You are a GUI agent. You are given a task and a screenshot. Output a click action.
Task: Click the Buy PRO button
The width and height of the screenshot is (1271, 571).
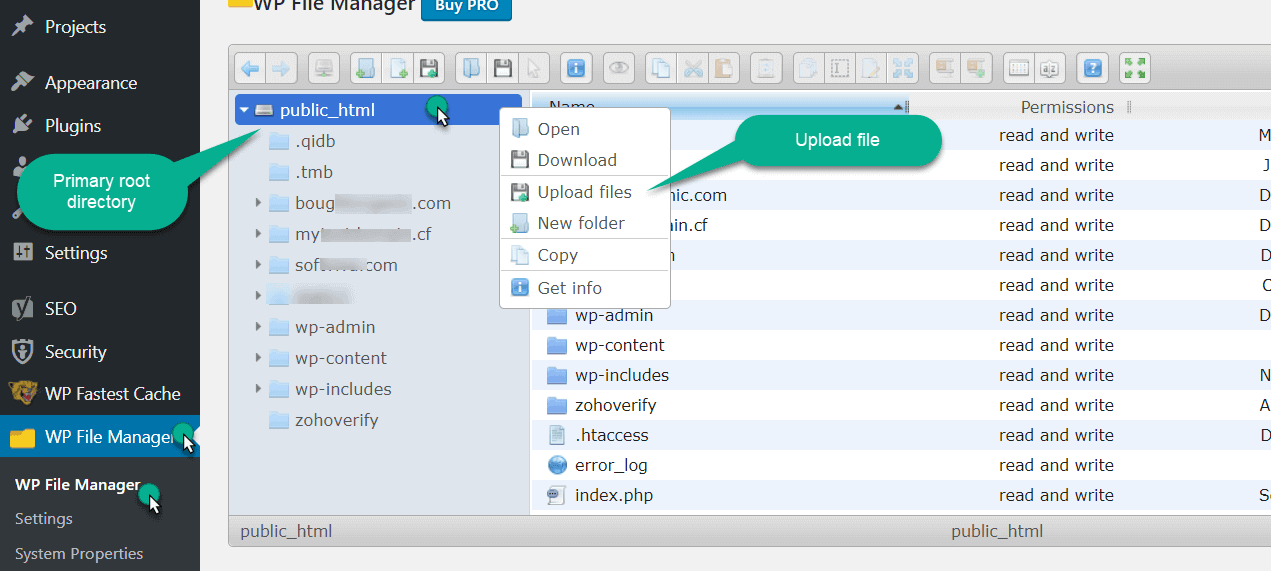pos(466,7)
